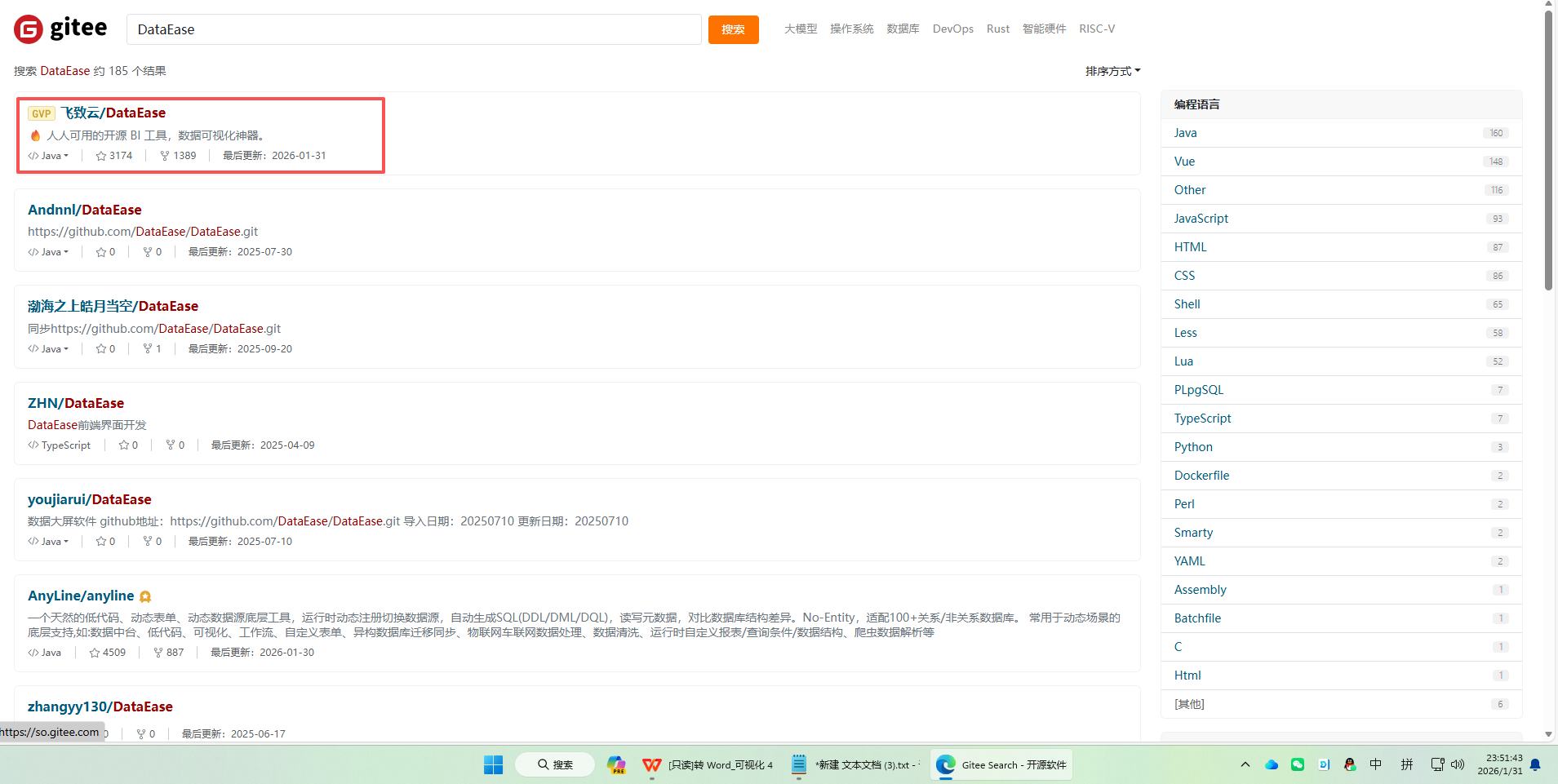
Task: Click the verified badge next to AnyLine/anyline
Action: pos(145,596)
